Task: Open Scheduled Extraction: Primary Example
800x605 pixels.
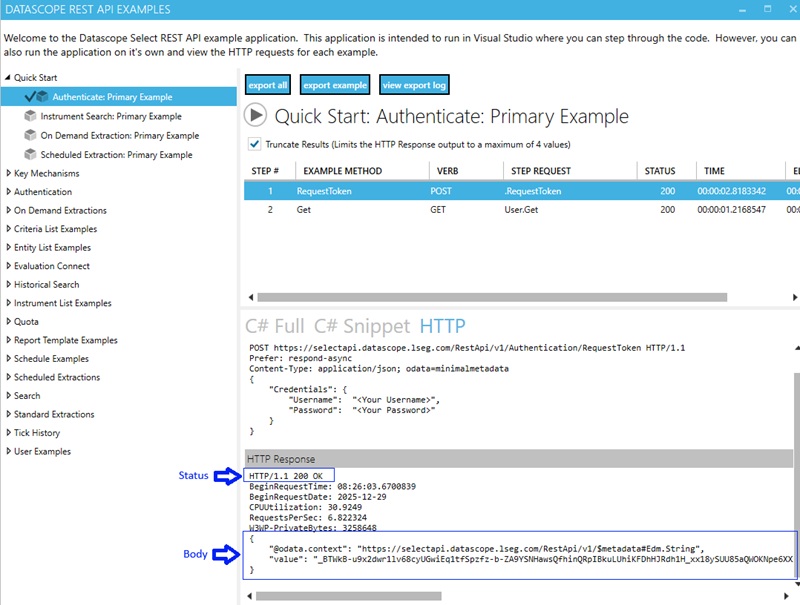Action: (x=116, y=155)
